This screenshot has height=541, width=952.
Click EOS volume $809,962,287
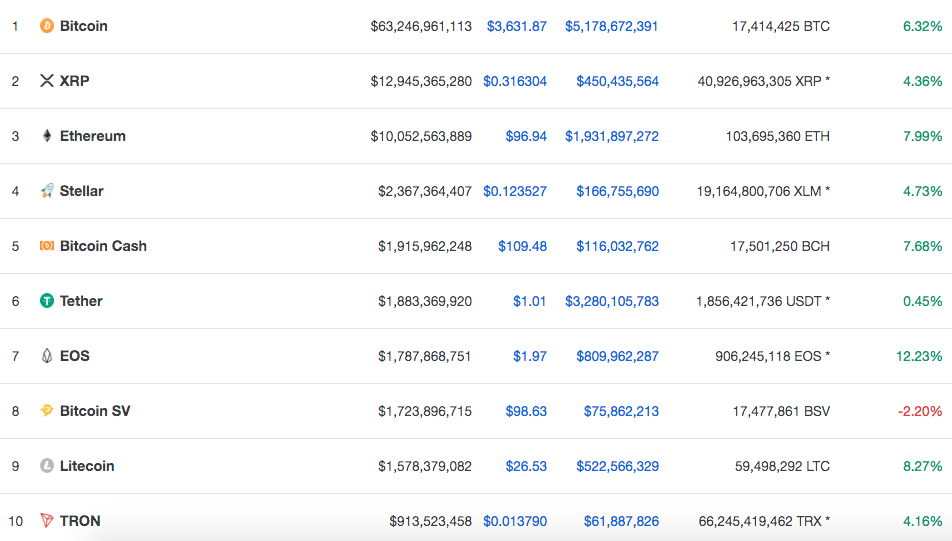617,356
